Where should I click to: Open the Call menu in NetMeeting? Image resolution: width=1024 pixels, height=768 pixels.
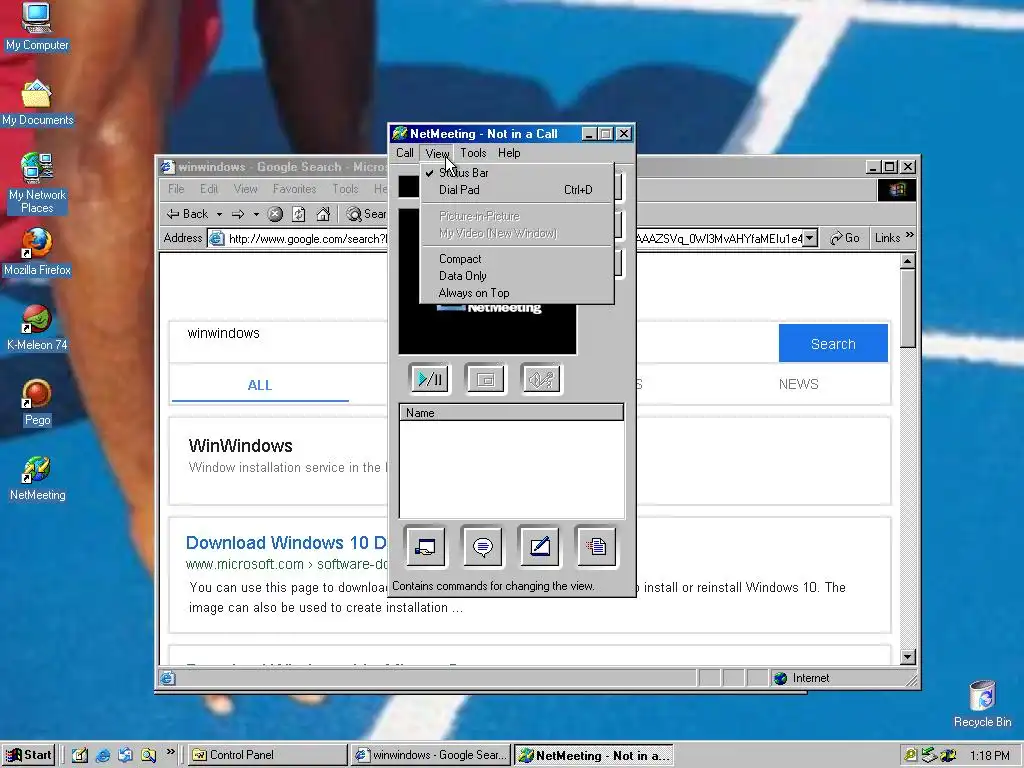(405, 153)
